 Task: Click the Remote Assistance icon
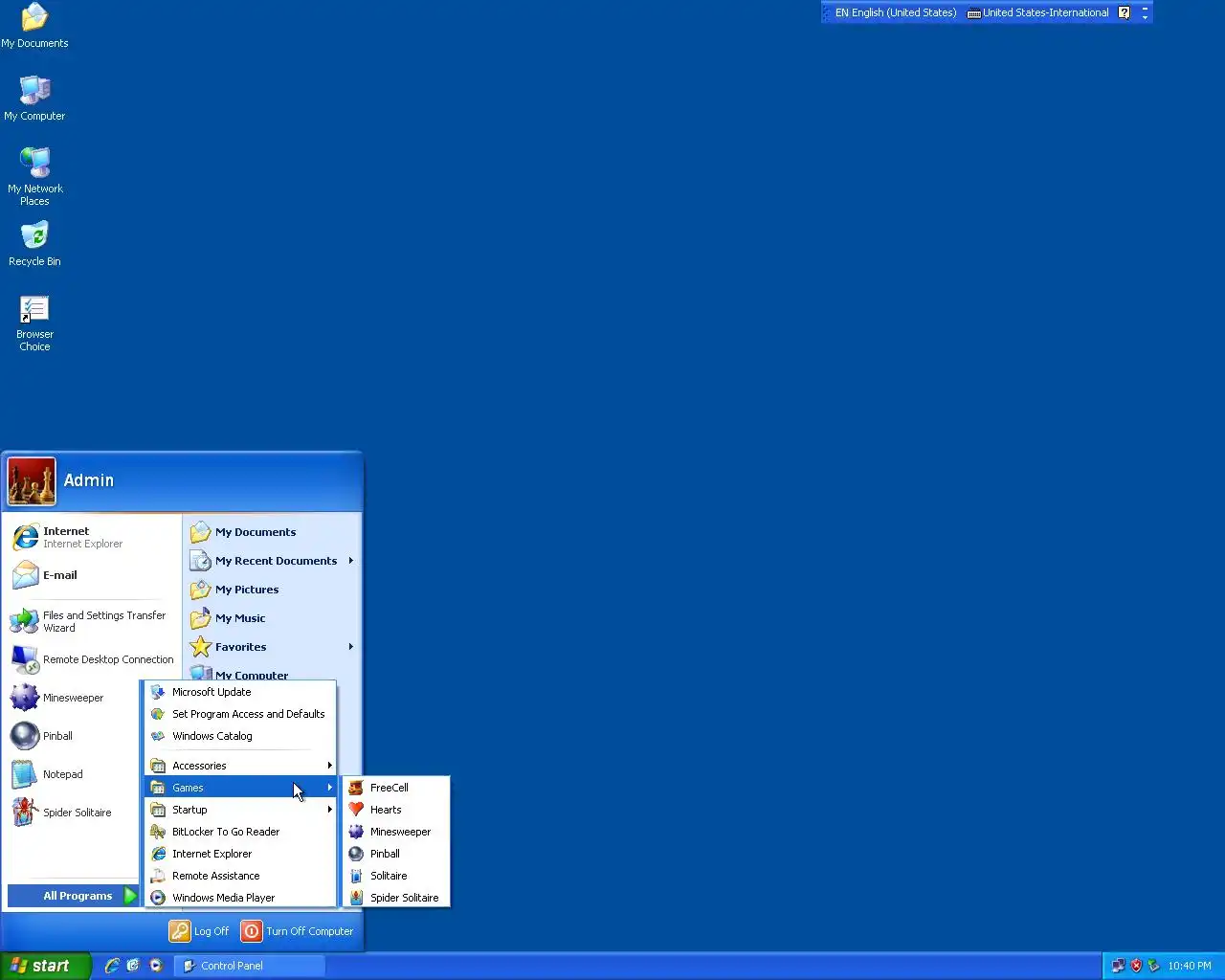[158, 876]
